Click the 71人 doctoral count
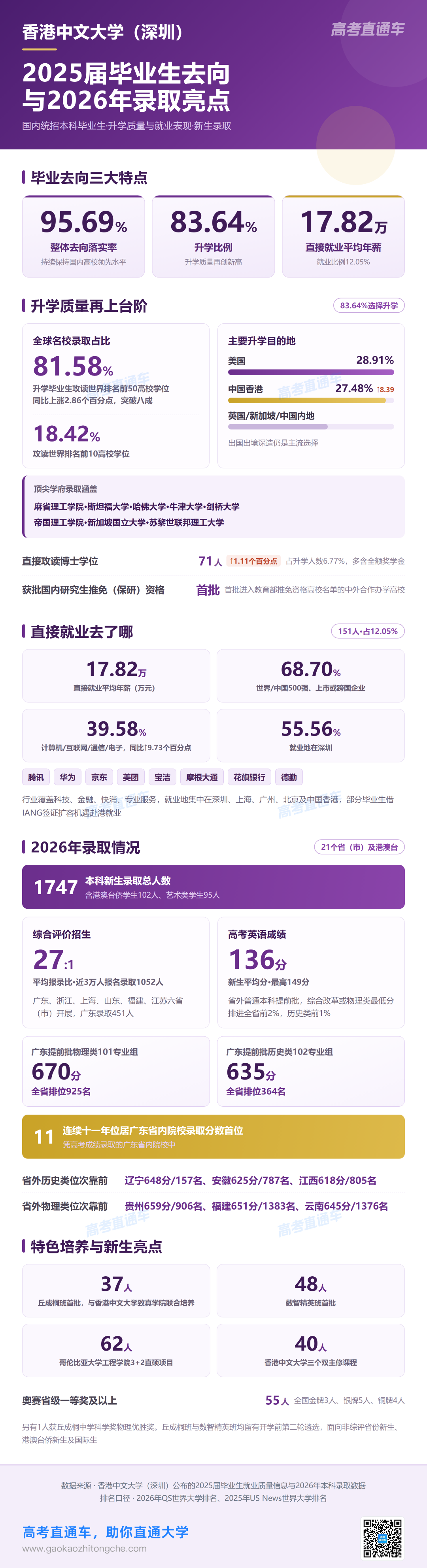 coord(210,561)
